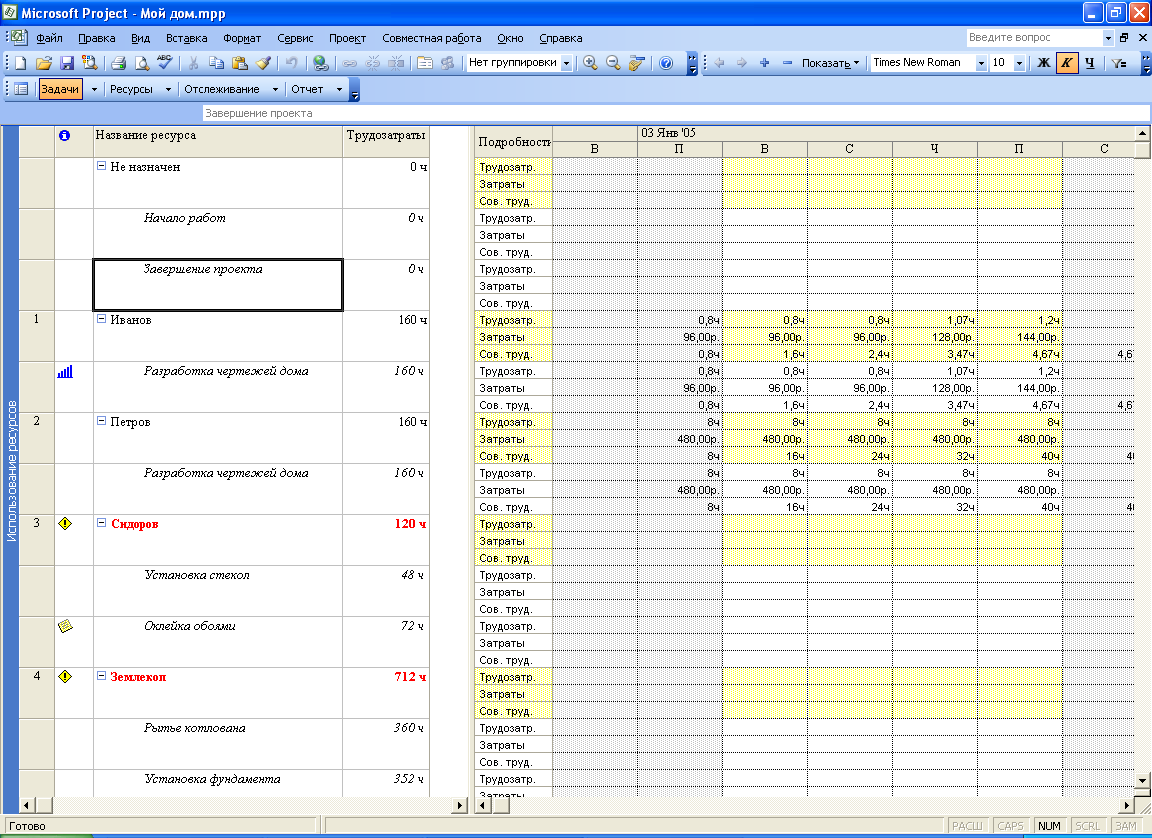Image resolution: width=1152 pixels, height=838 pixels.
Task: Open the AutoFilter funnel icon
Action: click(x=1119, y=63)
